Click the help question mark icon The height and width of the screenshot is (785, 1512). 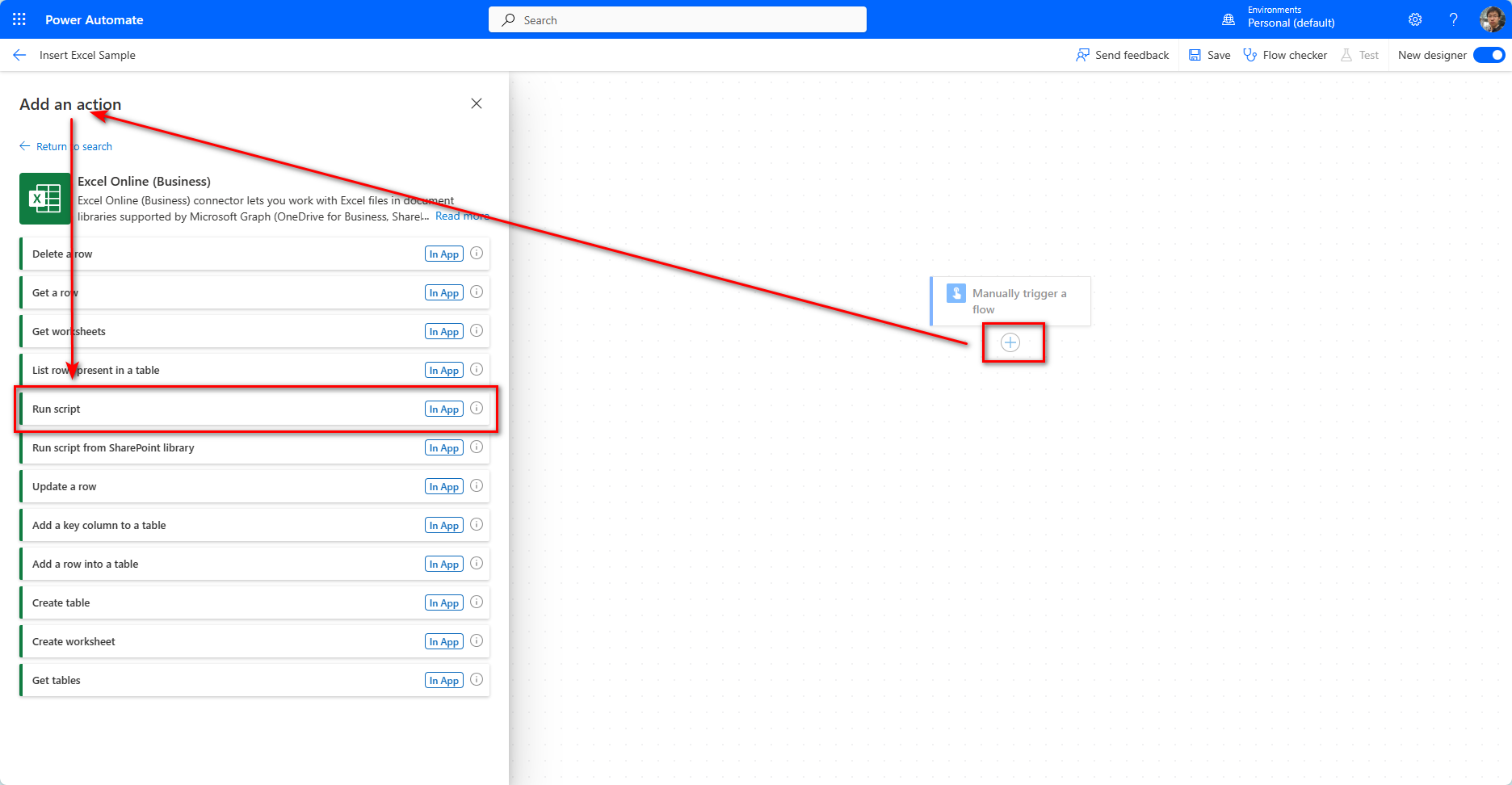(1453, 19)
